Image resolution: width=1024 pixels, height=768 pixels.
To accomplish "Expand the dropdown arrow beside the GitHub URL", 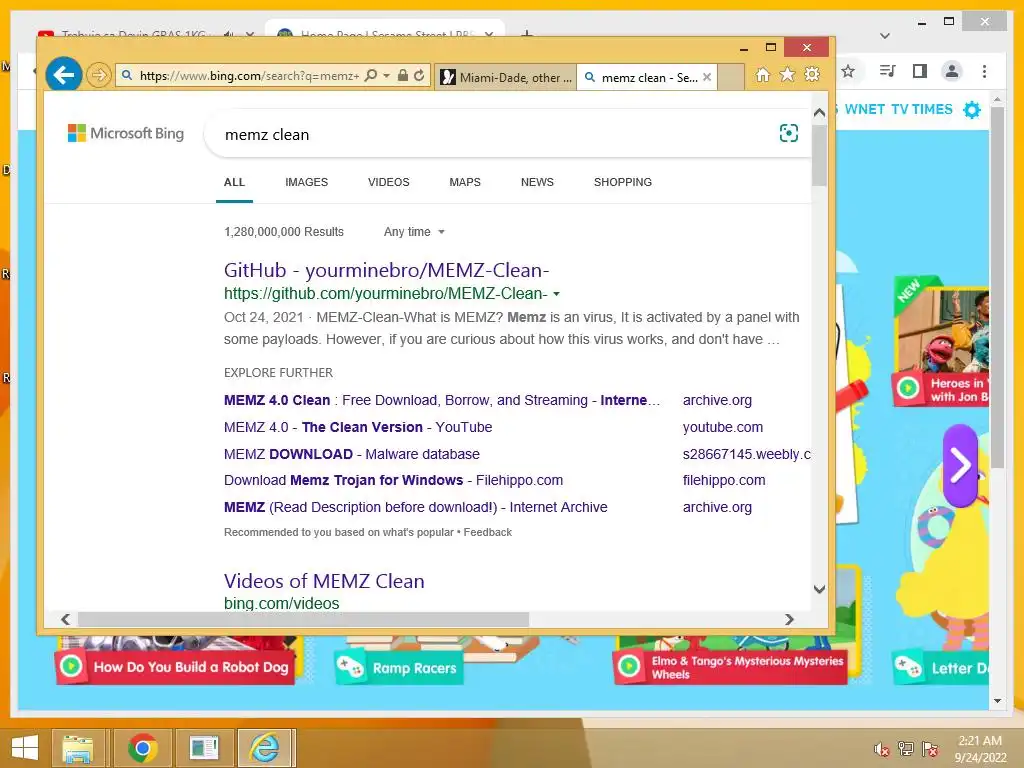I will (x=556, y=294).
